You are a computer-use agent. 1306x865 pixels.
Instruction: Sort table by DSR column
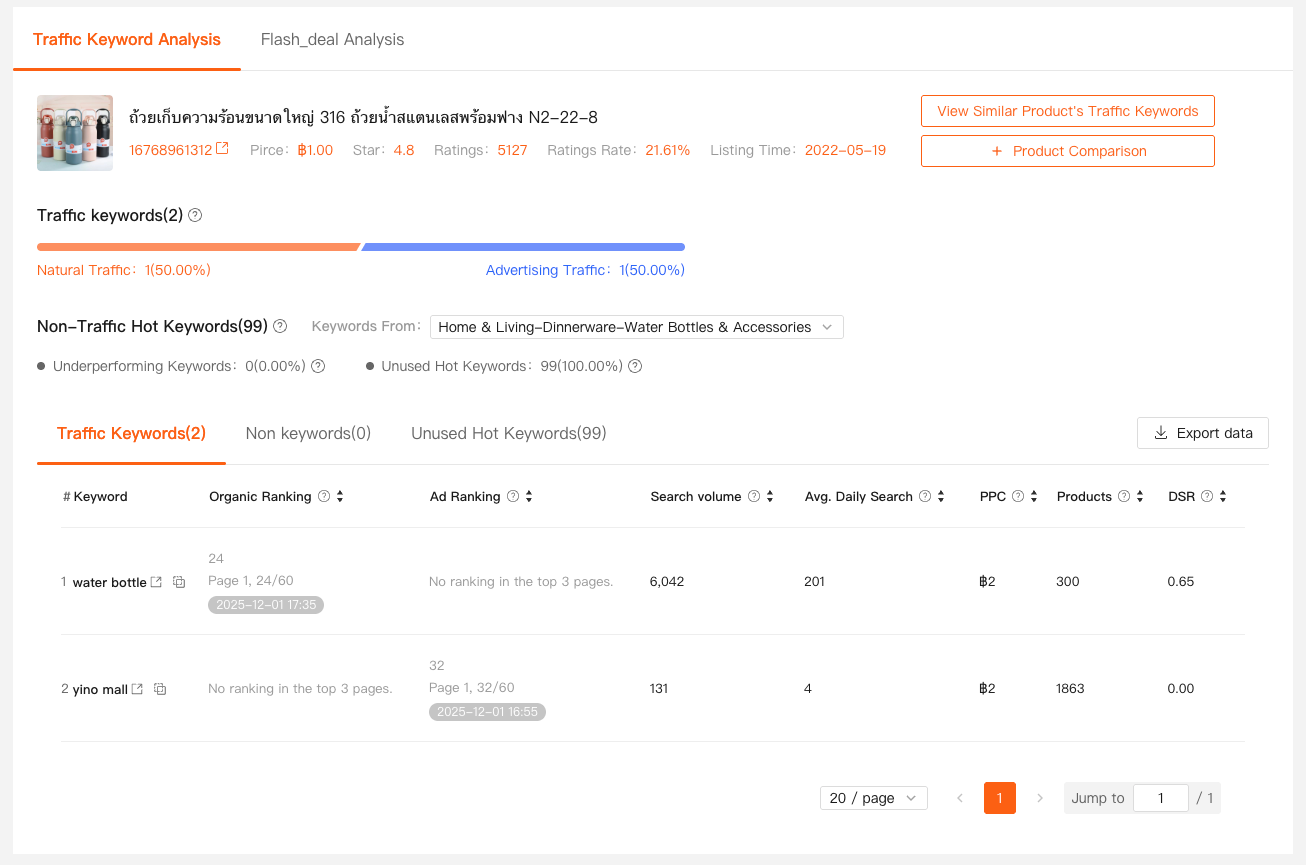tap(1223, 497)
